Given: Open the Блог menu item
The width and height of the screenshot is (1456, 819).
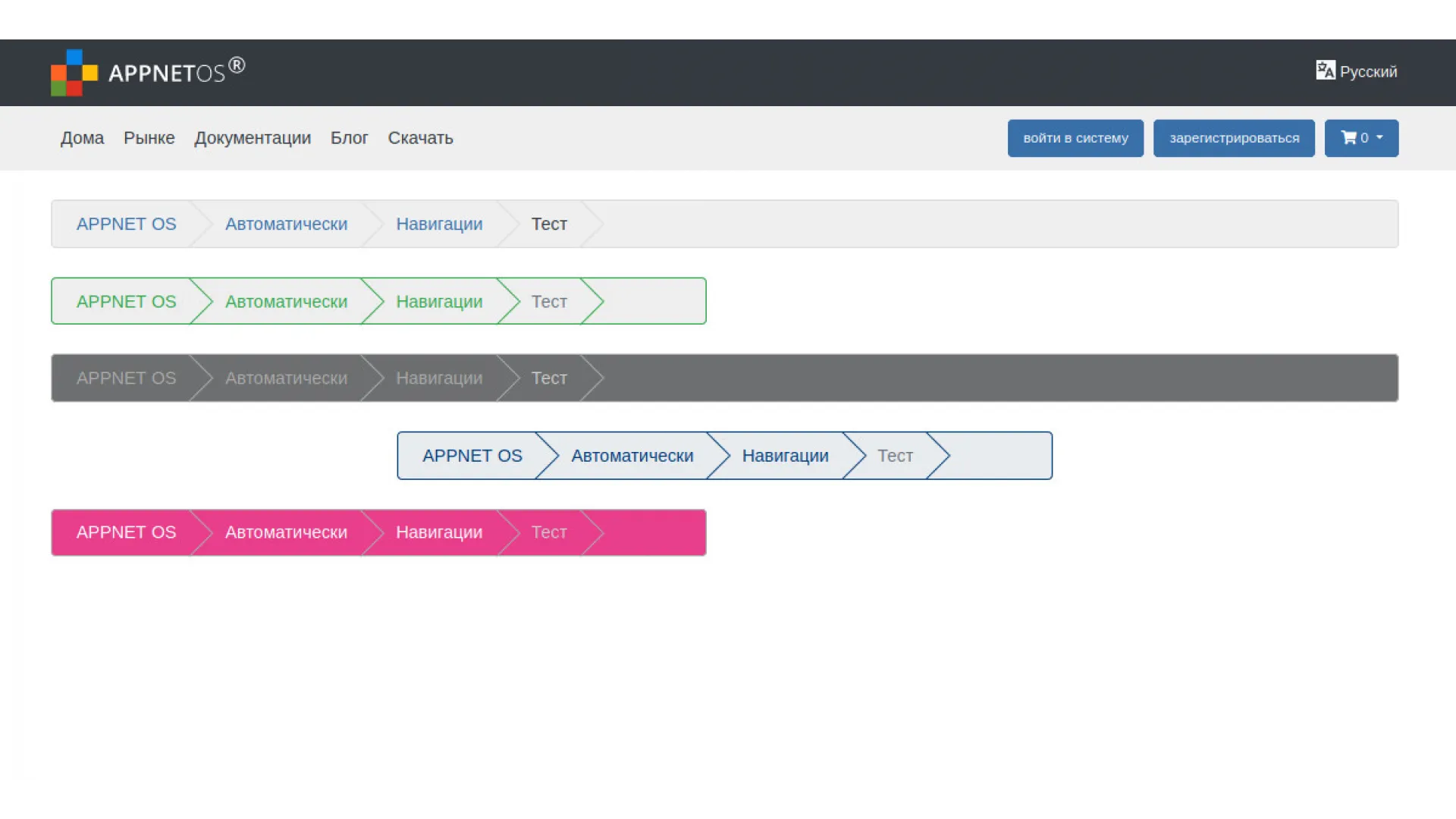Looking at the screenshot, I should [350, 138].
